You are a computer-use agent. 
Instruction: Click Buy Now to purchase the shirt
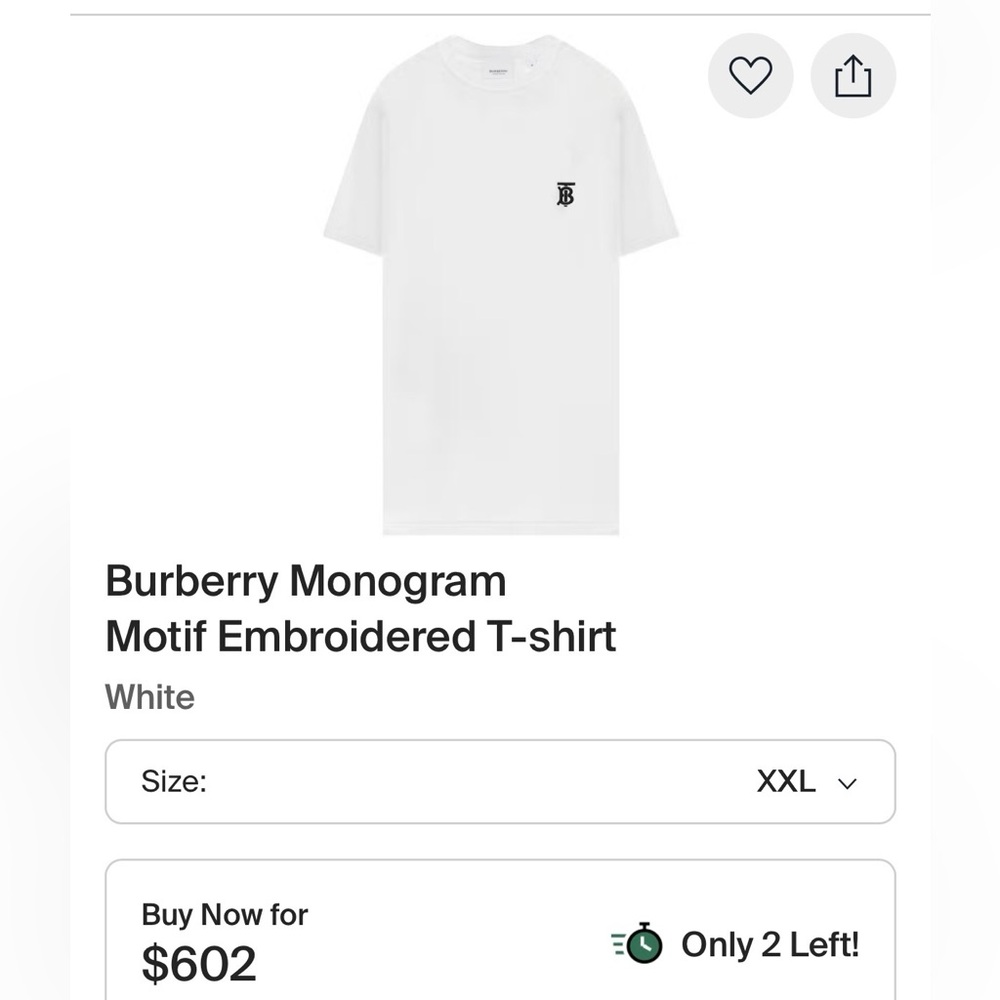pos(223,914)
